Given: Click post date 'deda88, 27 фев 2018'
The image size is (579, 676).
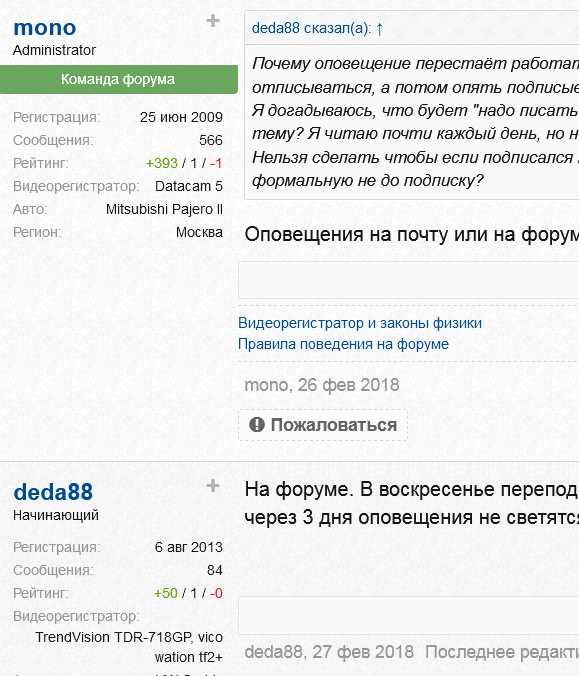Looking at the screenshot, I should pyautogui.click(x=329, y=652).
